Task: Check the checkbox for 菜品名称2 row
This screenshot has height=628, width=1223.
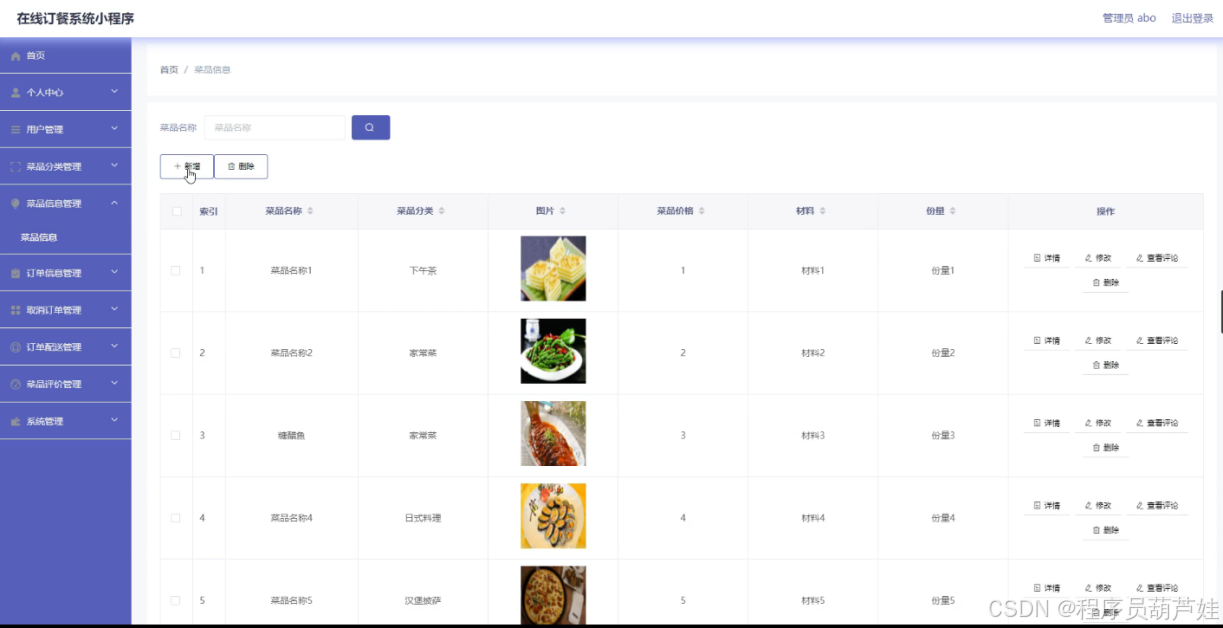Action: pos(176,353)
